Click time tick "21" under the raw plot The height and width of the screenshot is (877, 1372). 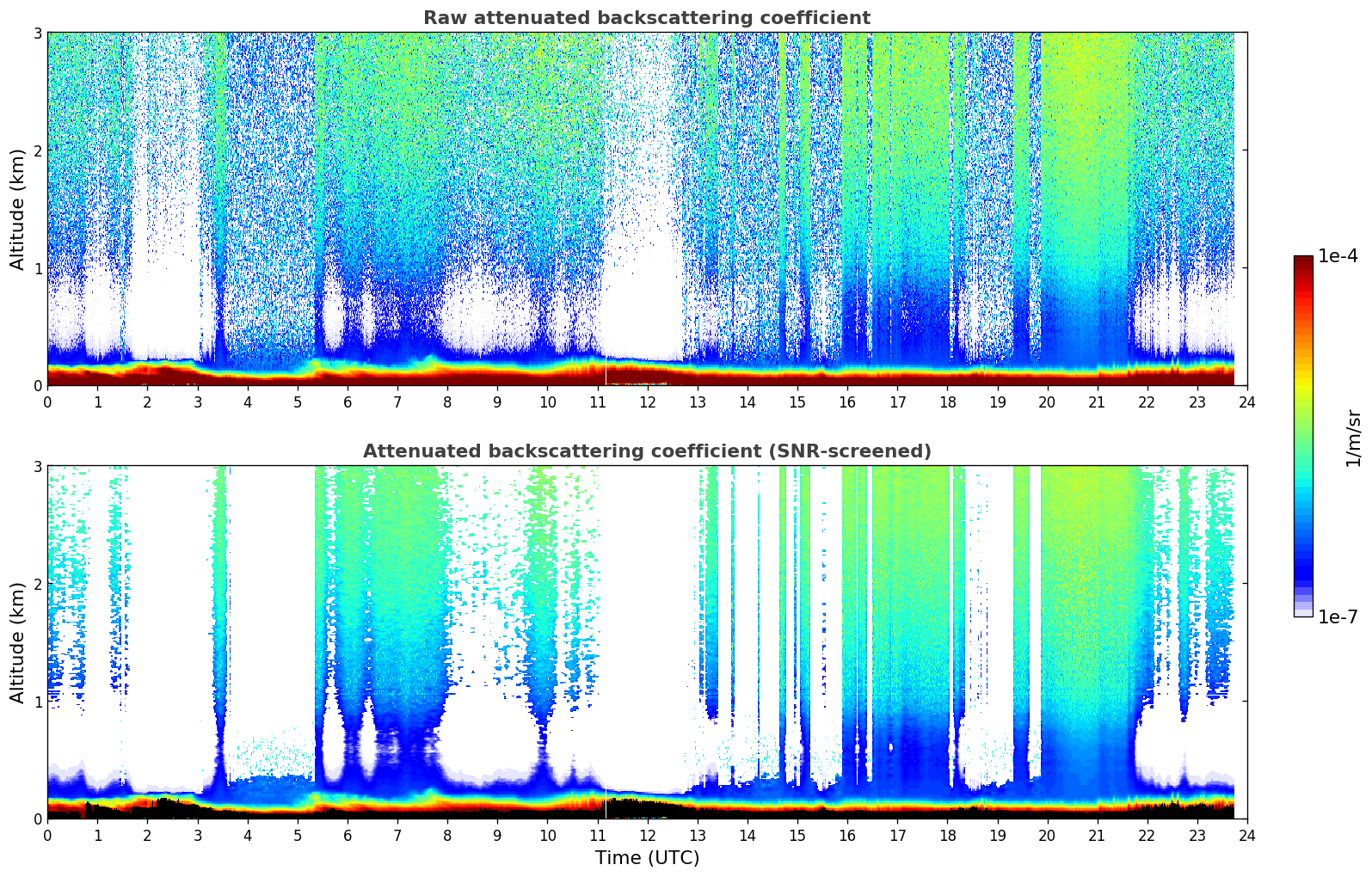coord(1097,402)
